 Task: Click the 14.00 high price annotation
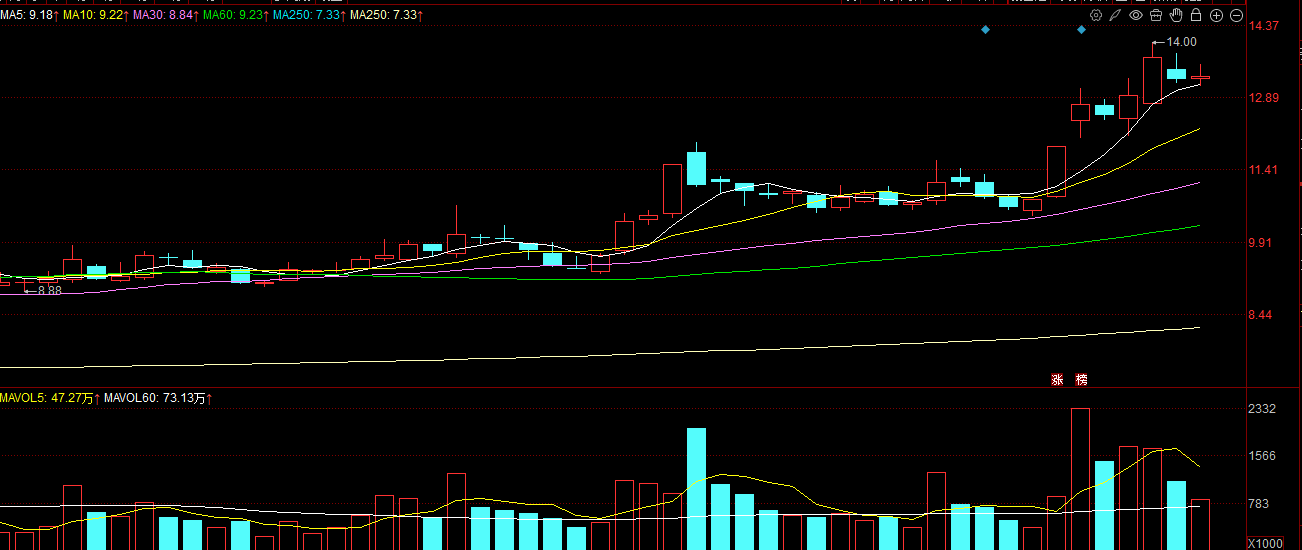pos(1181,42)
